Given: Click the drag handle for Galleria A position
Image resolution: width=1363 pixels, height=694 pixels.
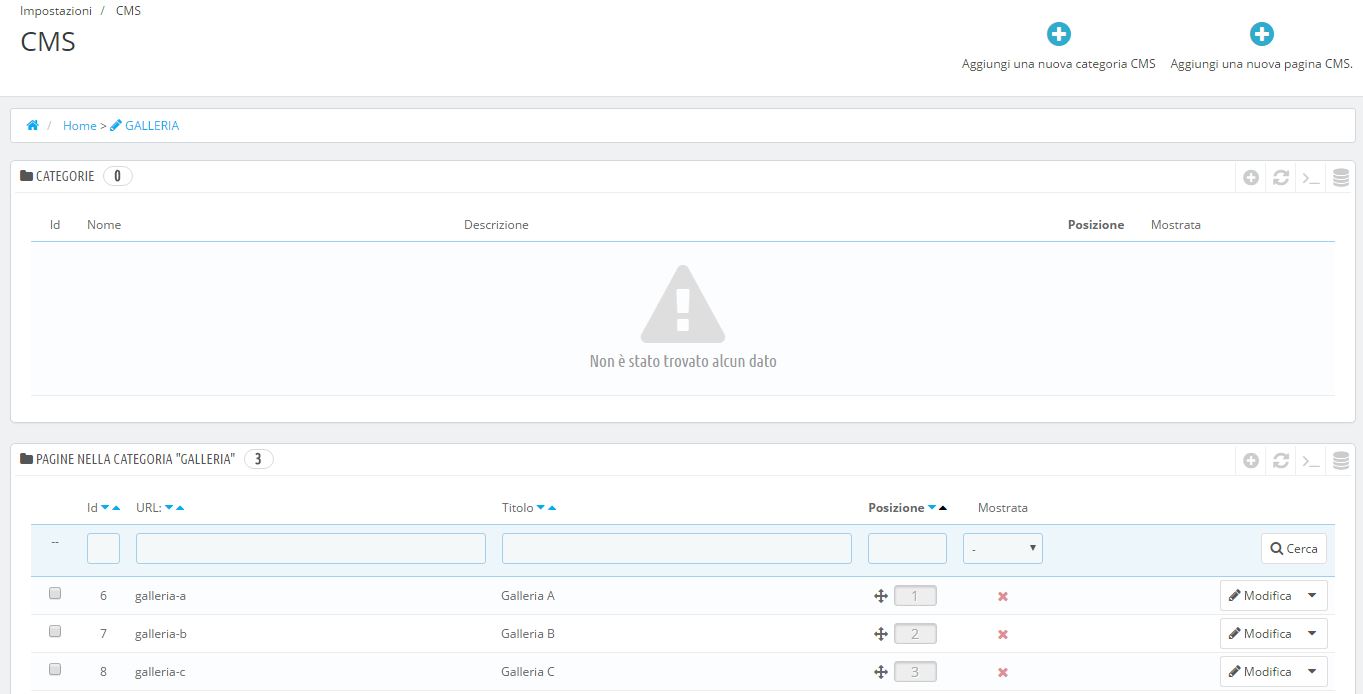Looking at the screenshot, I should [881, 597].
